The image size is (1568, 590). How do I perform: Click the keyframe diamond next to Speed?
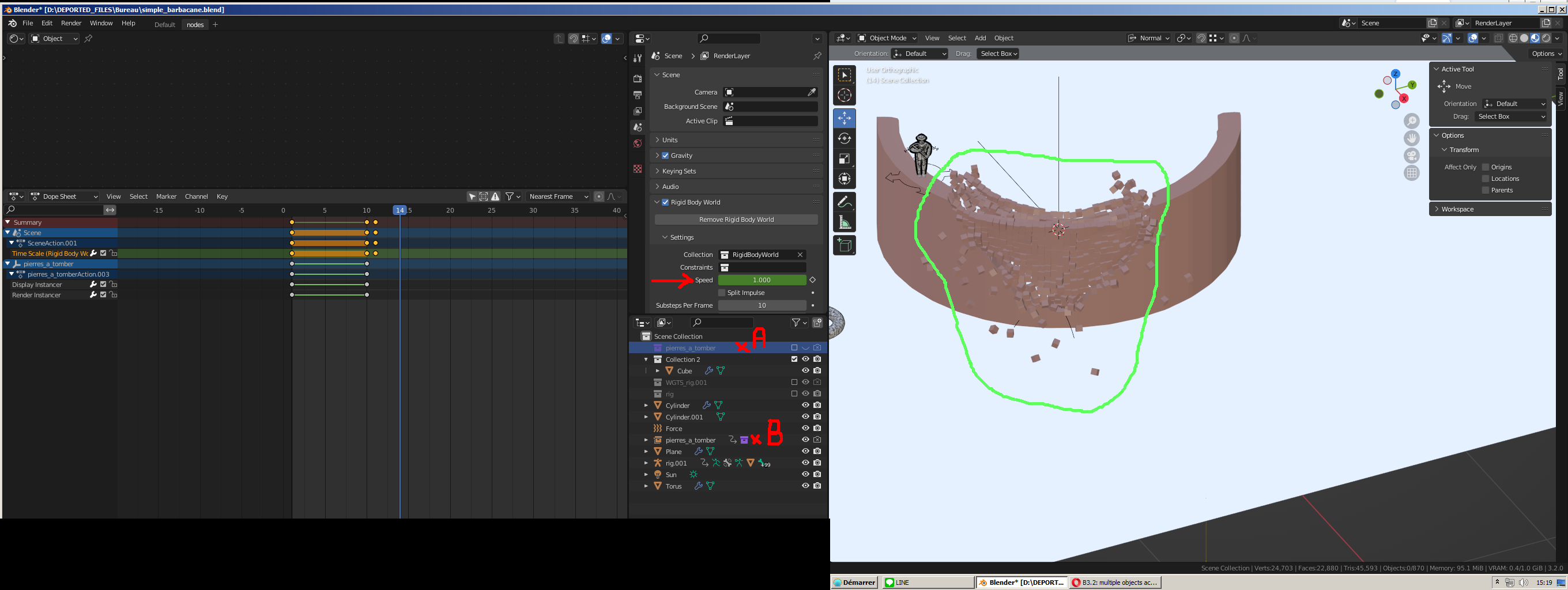point(813,281)
